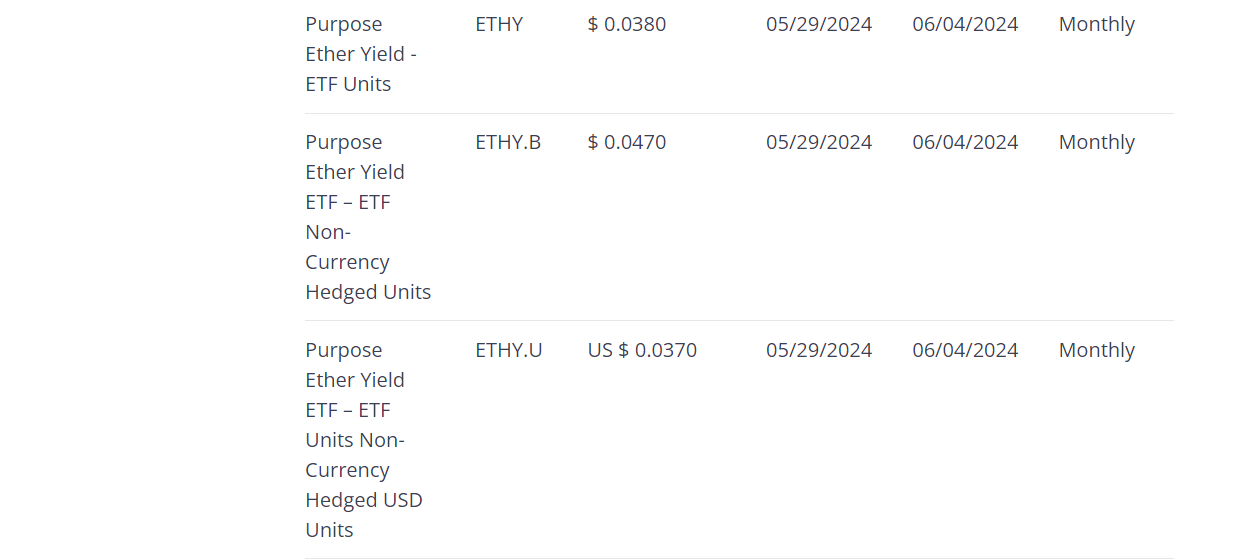The image size is (1247, 560).
Task: Select Monthly frequency in the ETHY.U row
Action: [x=1096, y=350]
